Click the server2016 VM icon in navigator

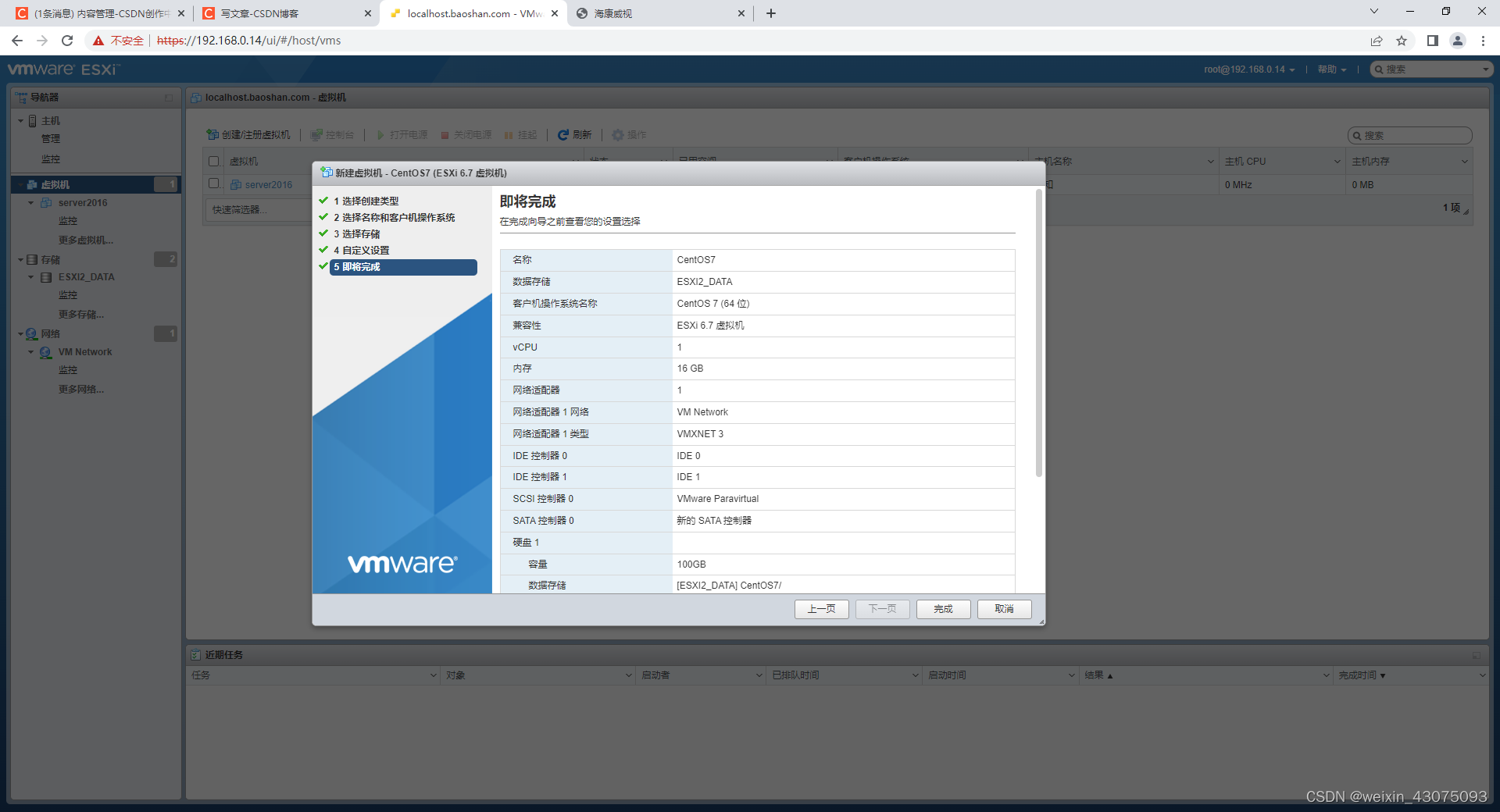(x=46, y=203)
